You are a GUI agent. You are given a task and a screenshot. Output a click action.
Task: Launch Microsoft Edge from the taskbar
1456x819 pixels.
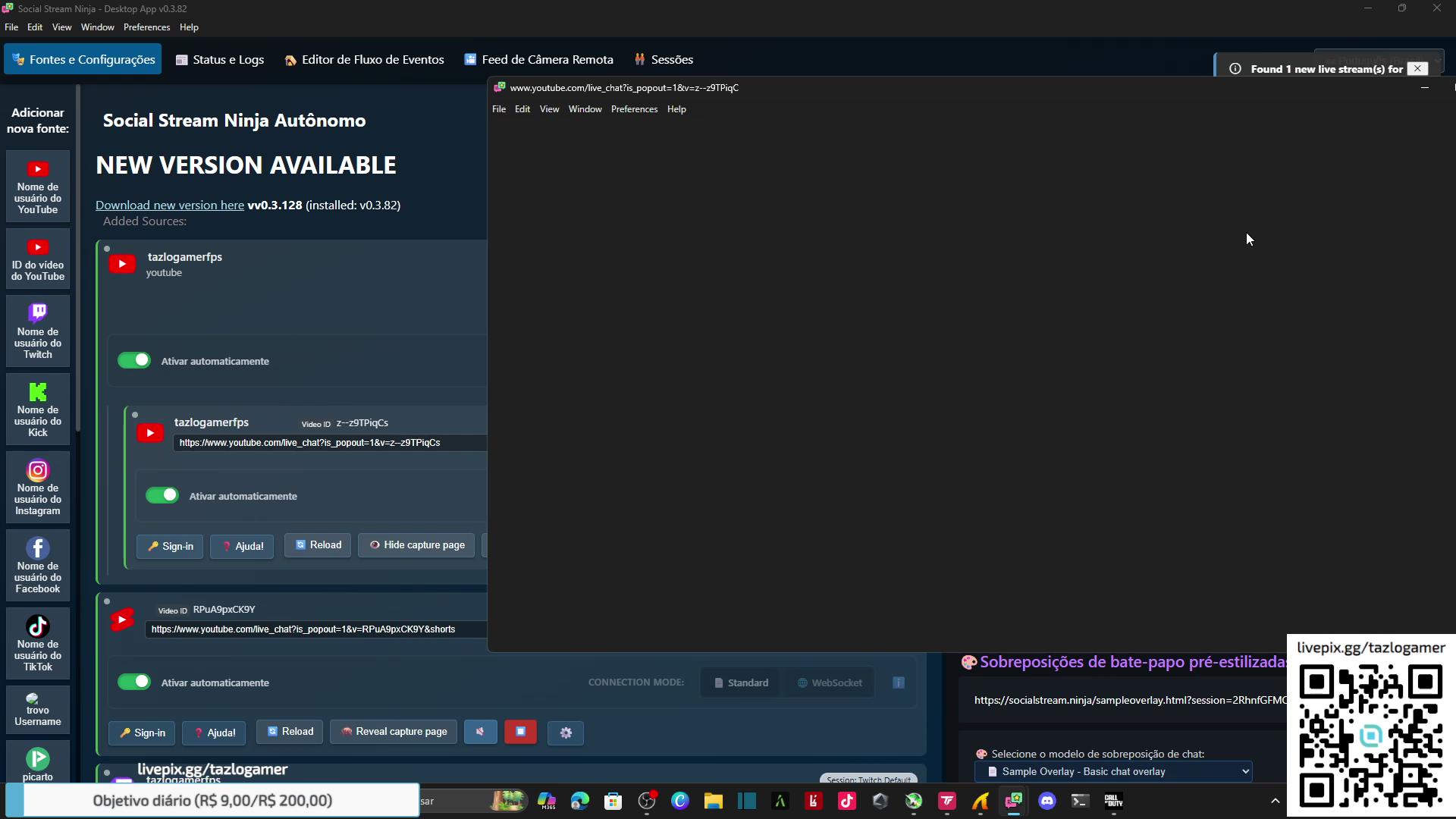[580, 801]
